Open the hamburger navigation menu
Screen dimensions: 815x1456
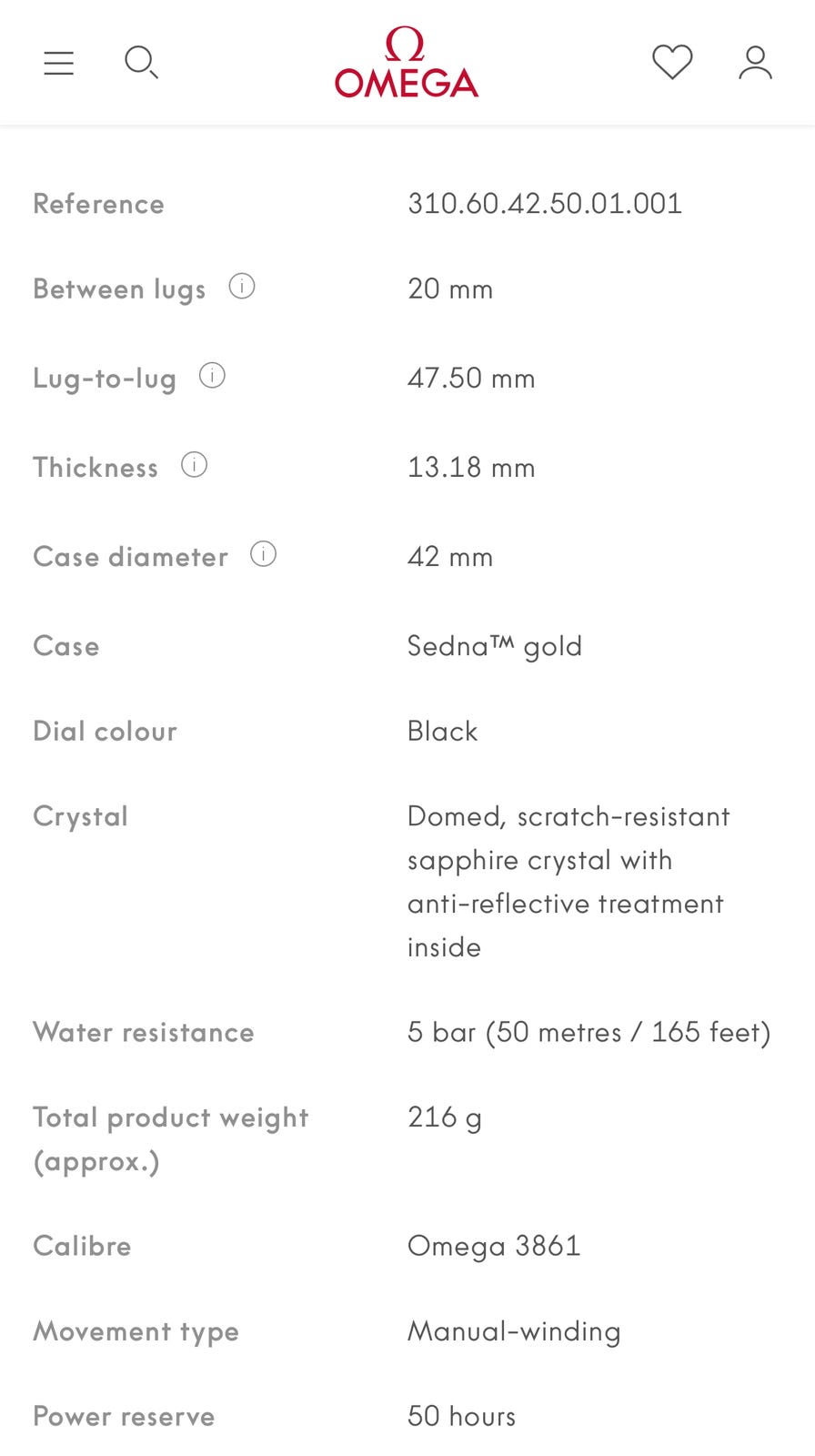[x=59, y=63]
